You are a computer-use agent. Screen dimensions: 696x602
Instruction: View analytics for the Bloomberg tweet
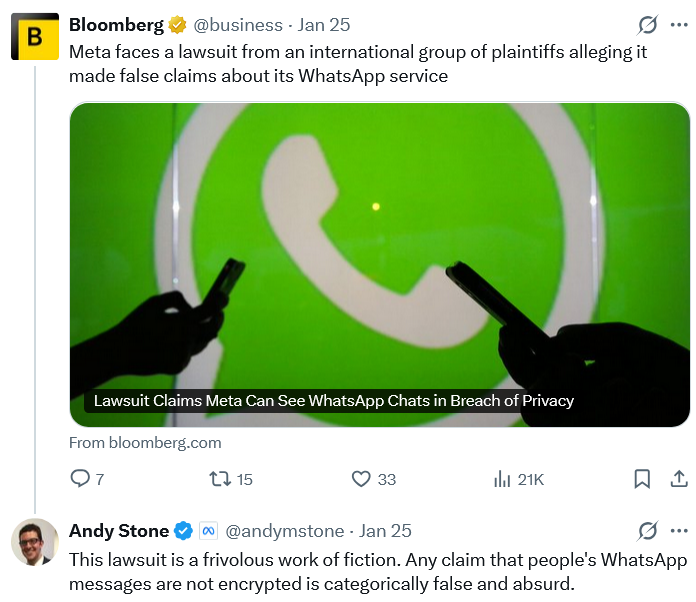(503, 479)
